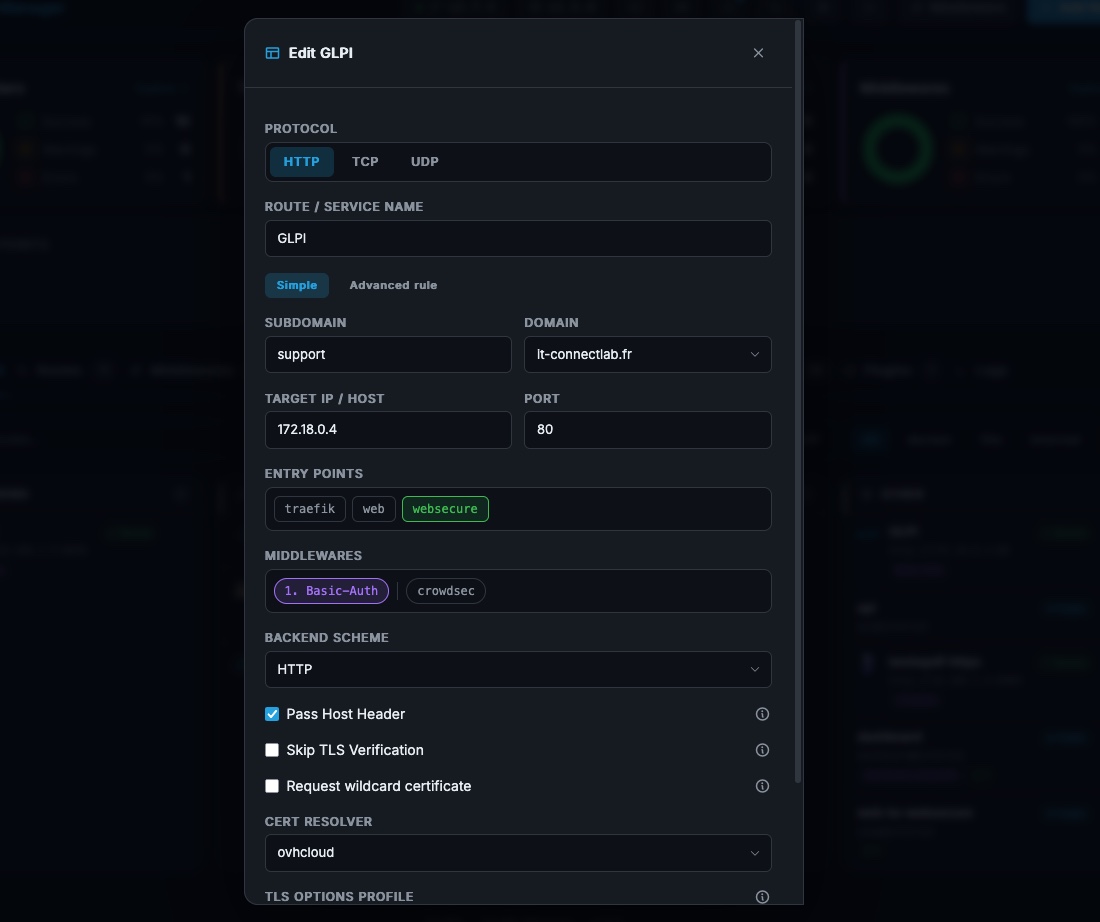This screenshot has width=1100, height=922.
Task: Open the Domain dropdown
Action: point(648,354)
